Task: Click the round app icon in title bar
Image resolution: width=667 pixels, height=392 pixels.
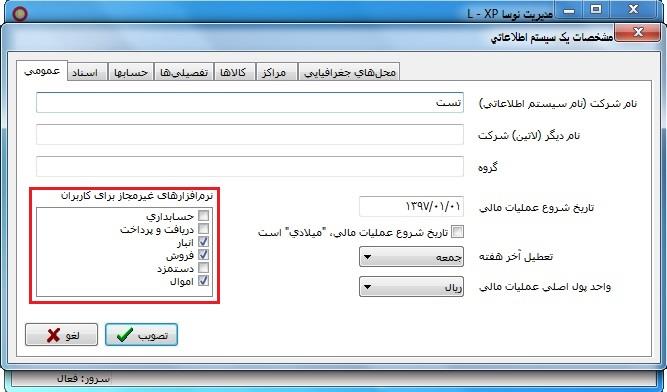Action: click(x=20, y=14)
